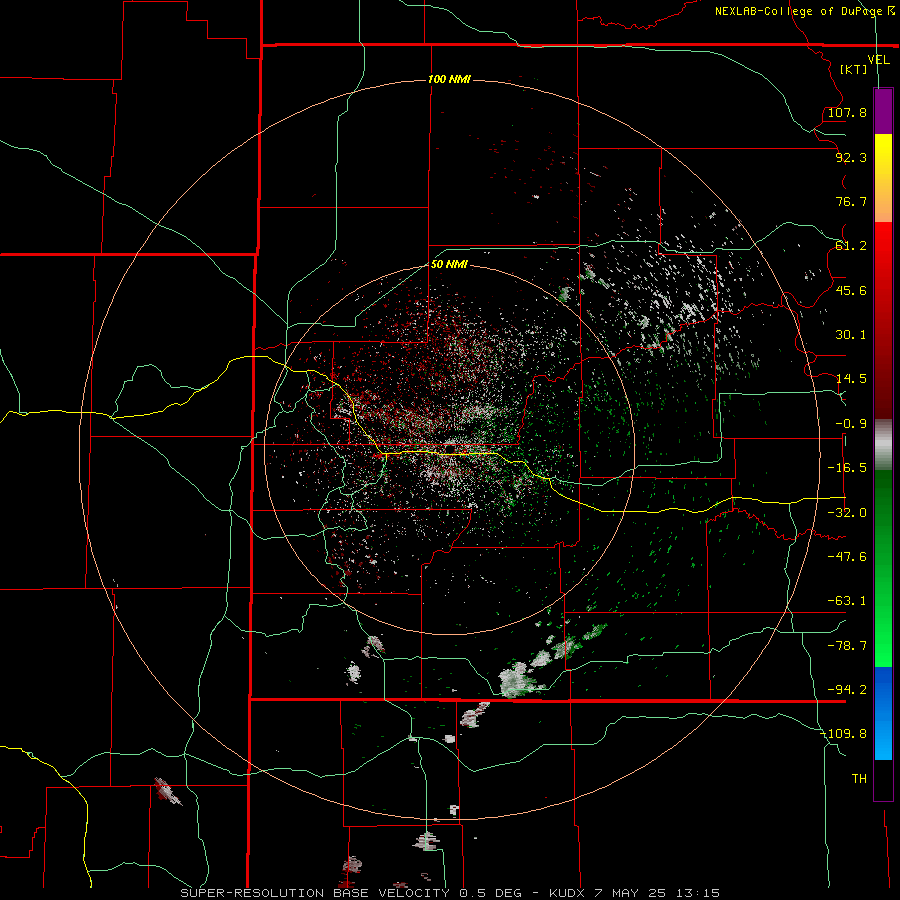Image resolution: width=900 pixels, height=900 pixels.
Task: Select the 30.1 legend value
Action: click(x=851, y=335)
